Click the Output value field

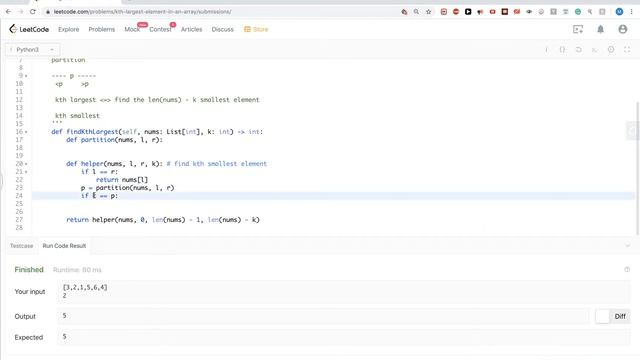click(322, 316)
